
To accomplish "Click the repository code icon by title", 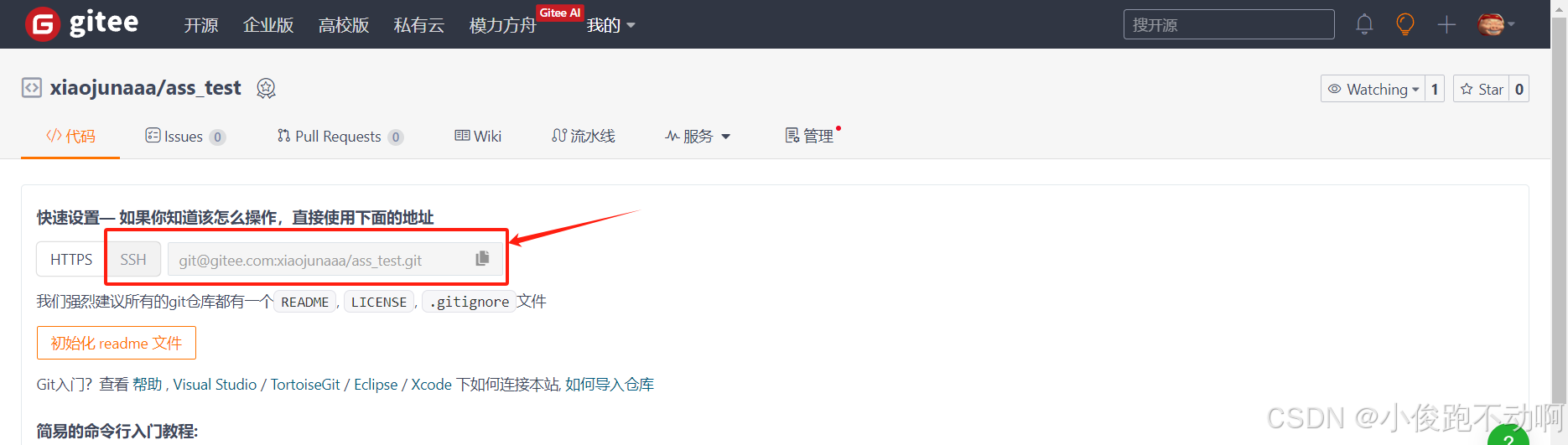I will pyautogui.click(x=32, y=88).
